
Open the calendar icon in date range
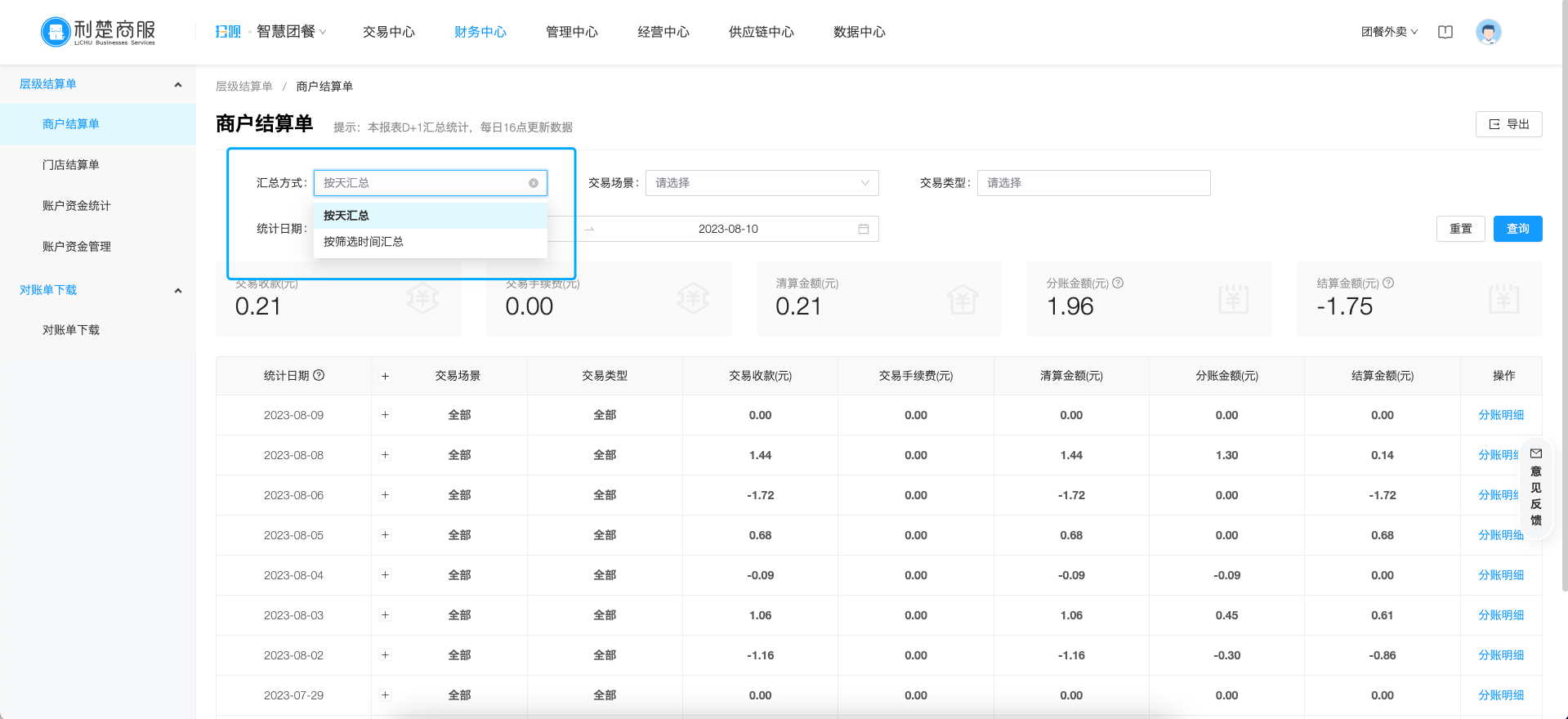click(x=864, y=229)
